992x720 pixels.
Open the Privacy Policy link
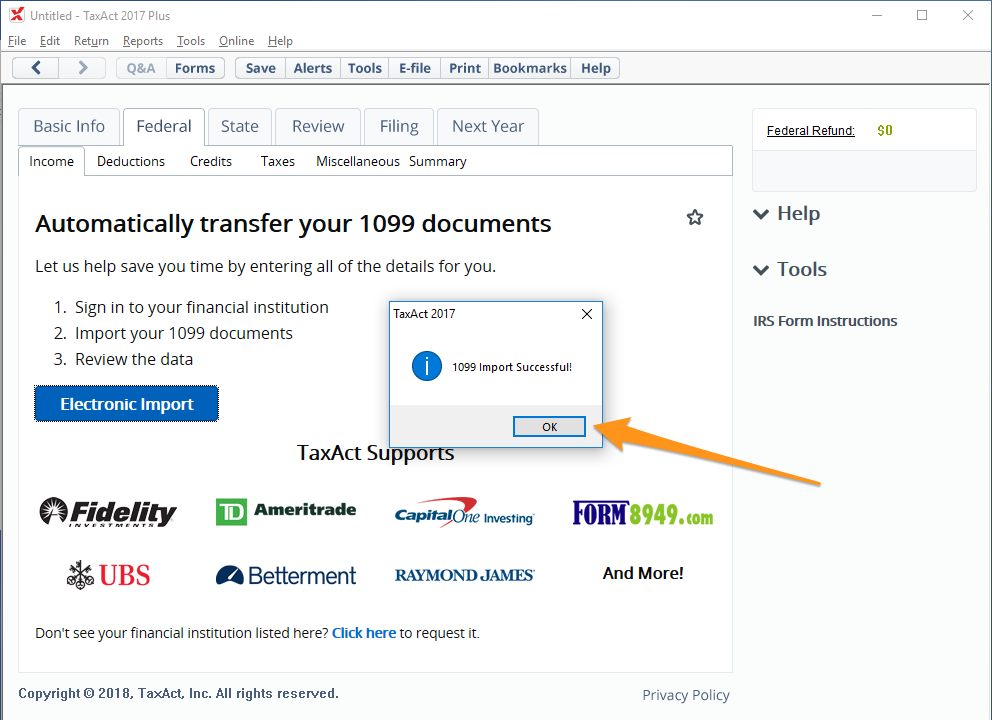click(686, 695)
